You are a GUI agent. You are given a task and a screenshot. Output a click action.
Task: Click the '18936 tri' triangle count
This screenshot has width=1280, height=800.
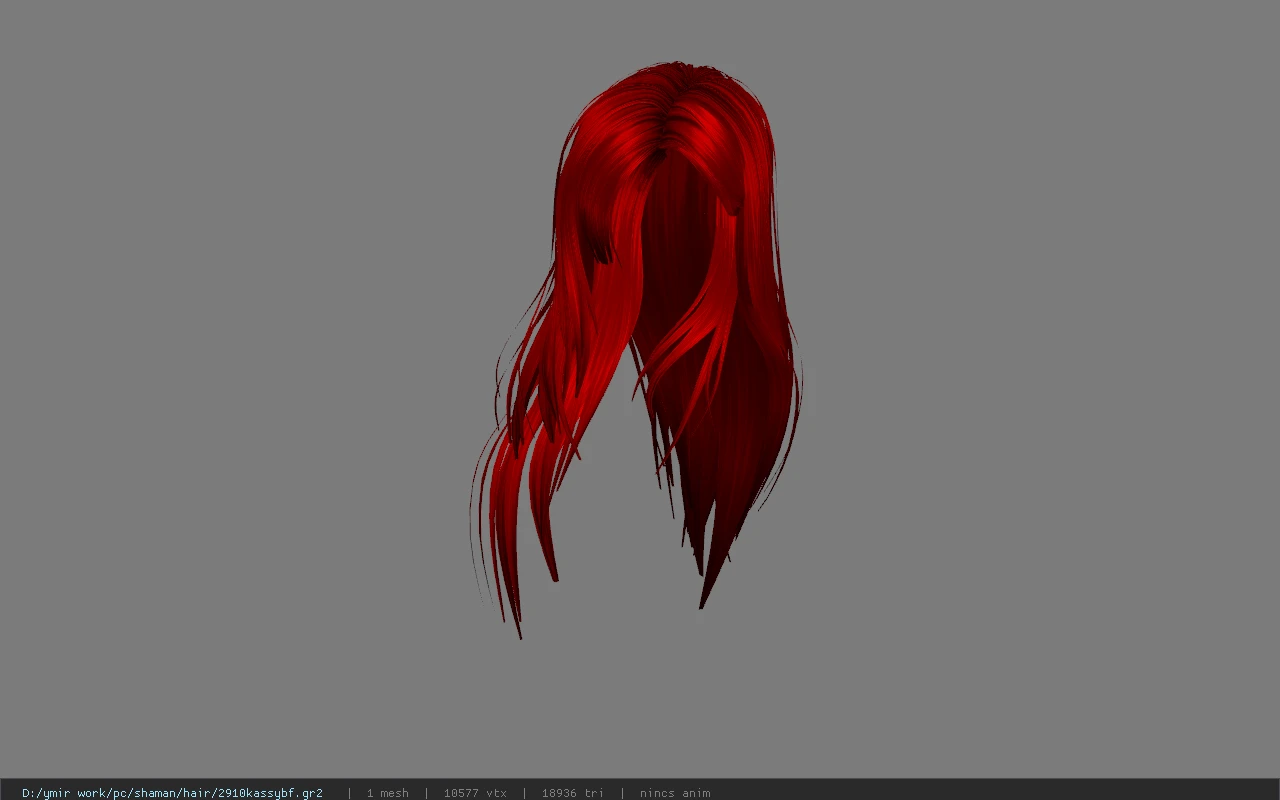[x=572, y=793]
